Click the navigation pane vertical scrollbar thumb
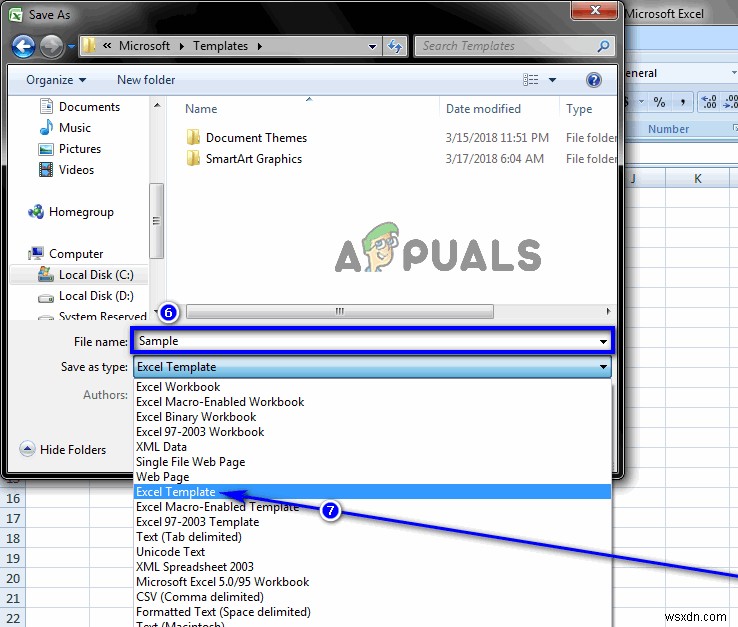 click(x=156, y=221)
